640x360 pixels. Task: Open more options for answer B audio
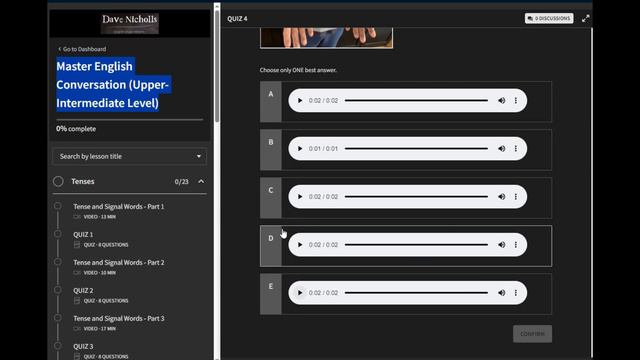click(516, 149)
